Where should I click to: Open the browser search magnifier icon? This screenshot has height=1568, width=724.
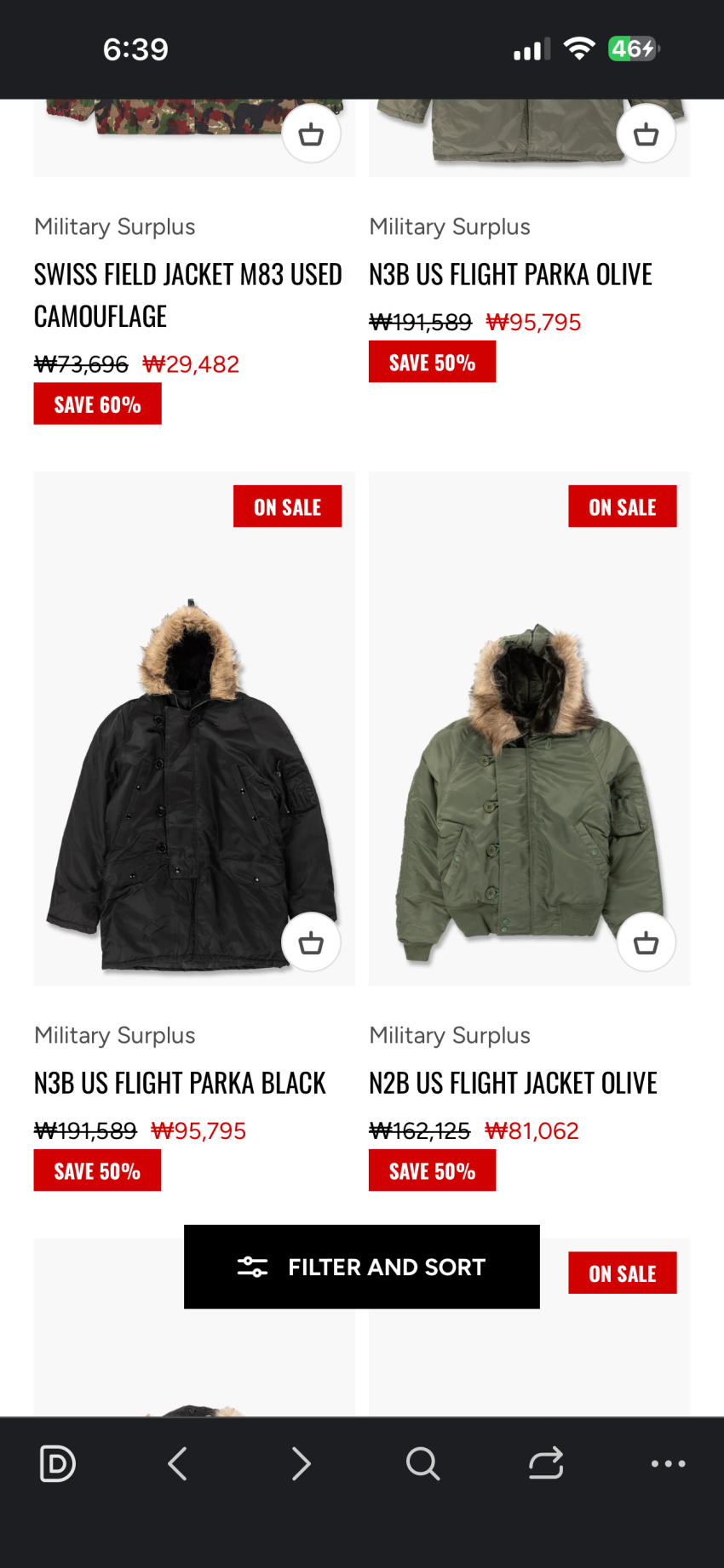[422, 1463]
